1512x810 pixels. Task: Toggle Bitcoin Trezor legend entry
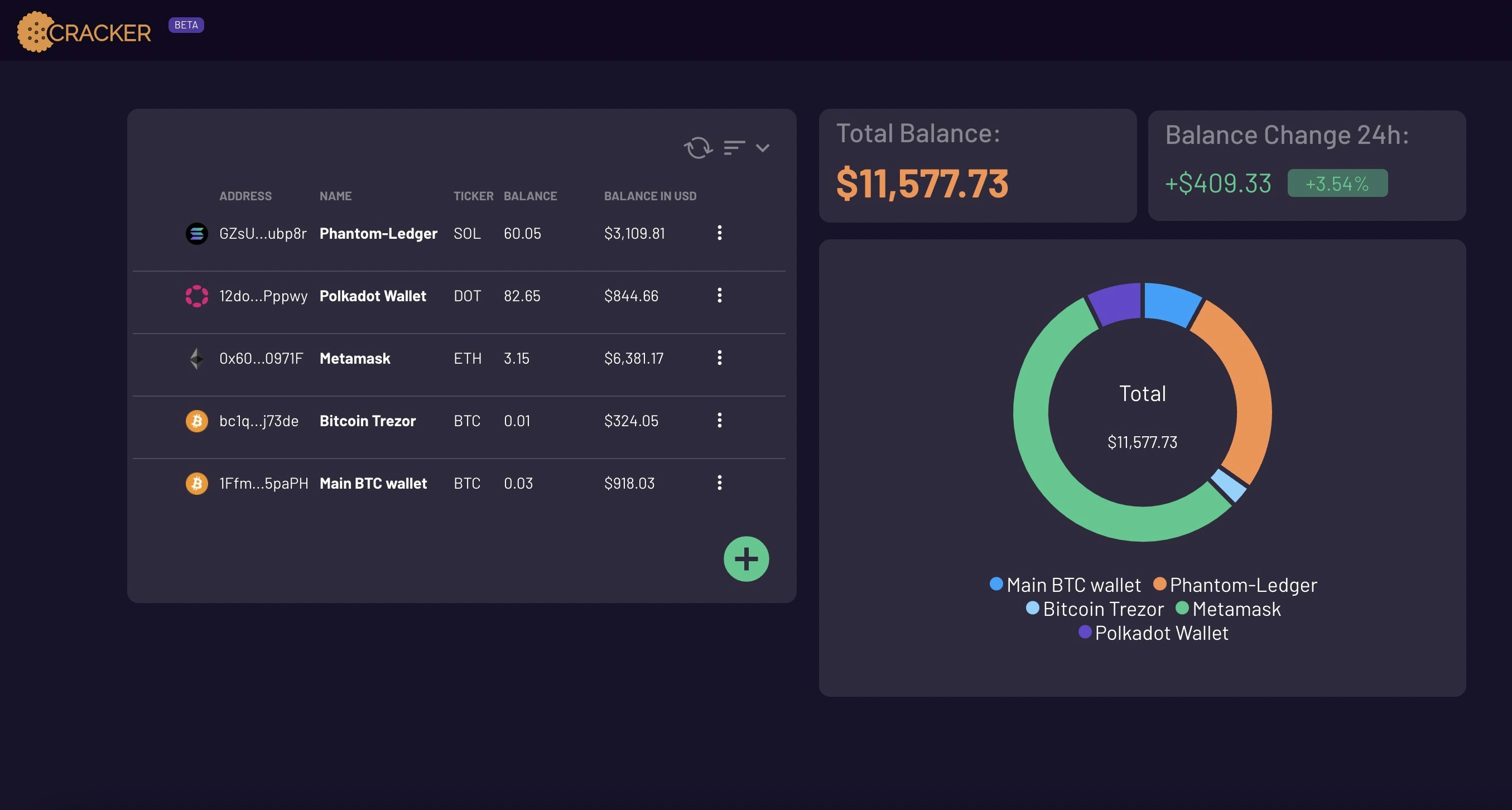(1095, 609)
